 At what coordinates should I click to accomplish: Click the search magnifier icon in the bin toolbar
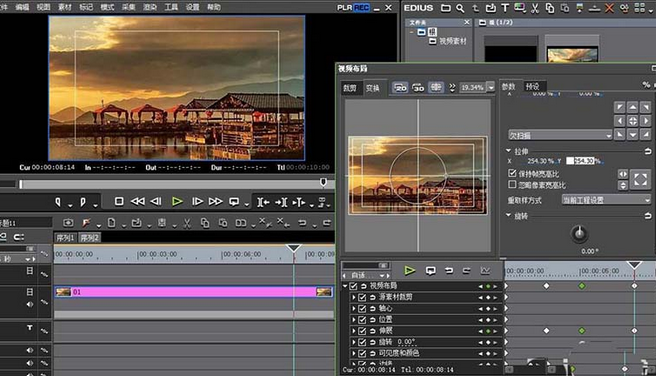coord(460,8)
